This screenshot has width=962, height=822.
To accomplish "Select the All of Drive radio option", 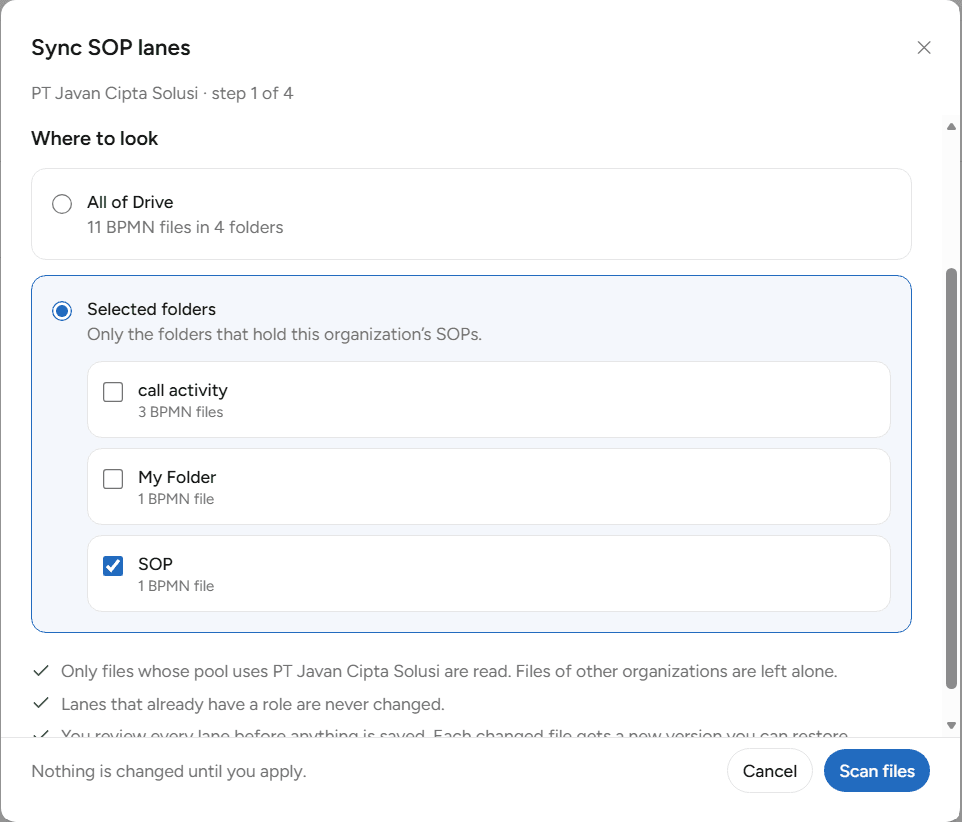I will click(x=62, y=204).
